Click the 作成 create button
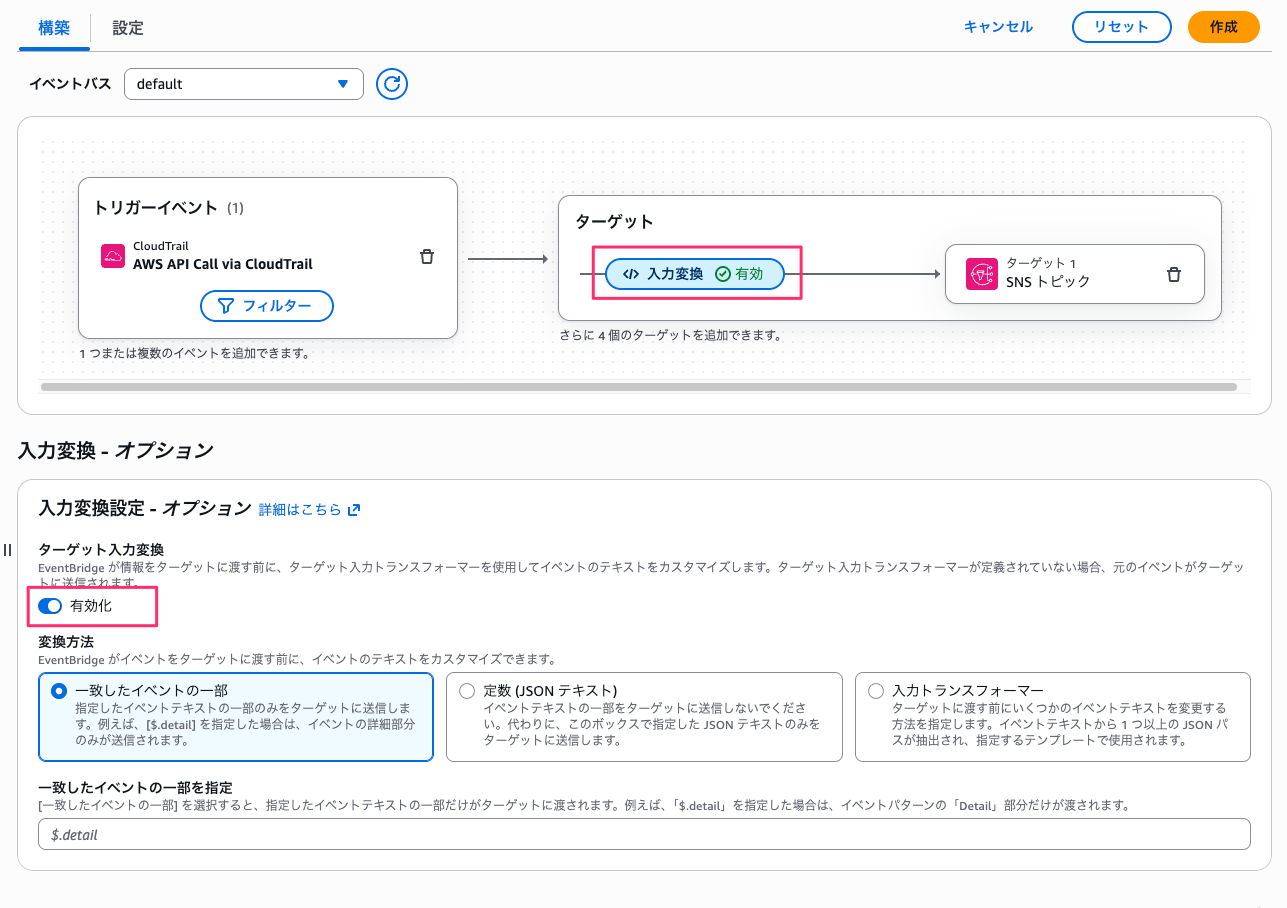The width and height of the screenshot is (1287, 908). tap(1223, 27)
